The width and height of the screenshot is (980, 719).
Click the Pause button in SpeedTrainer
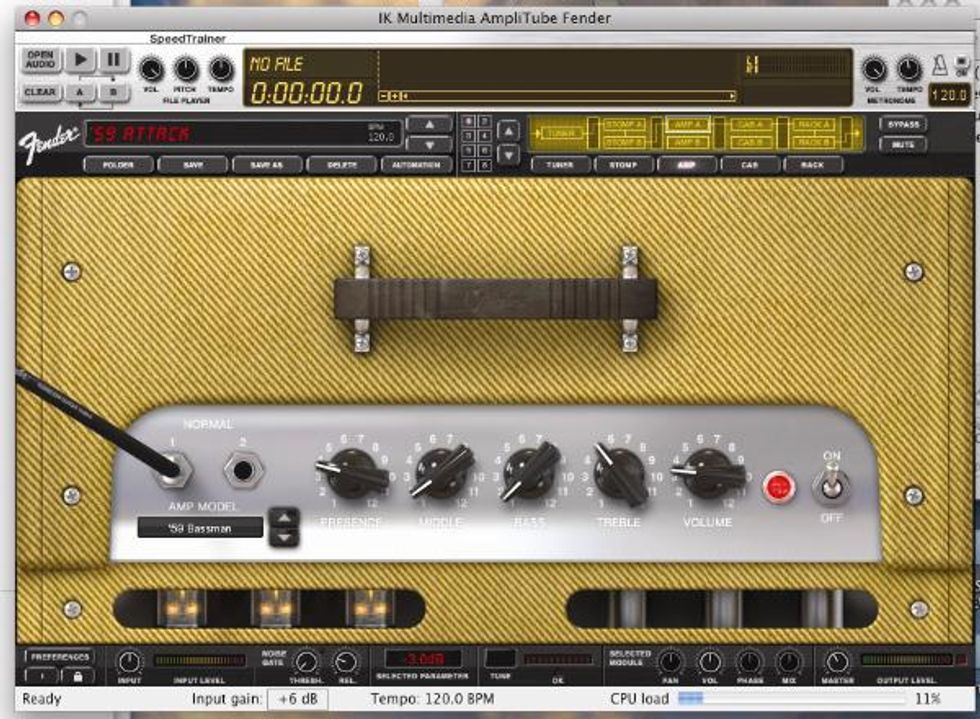click(x=113, y=60)
